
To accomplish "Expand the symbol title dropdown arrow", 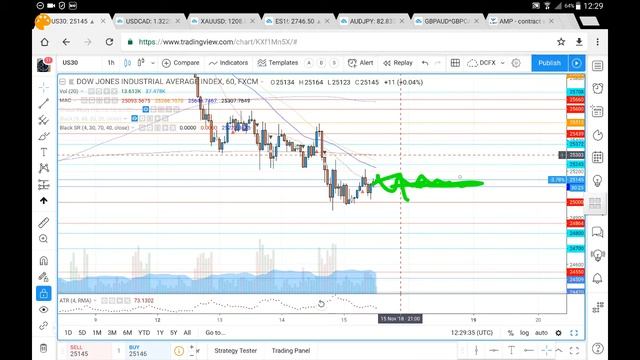I will coord(262,82).
